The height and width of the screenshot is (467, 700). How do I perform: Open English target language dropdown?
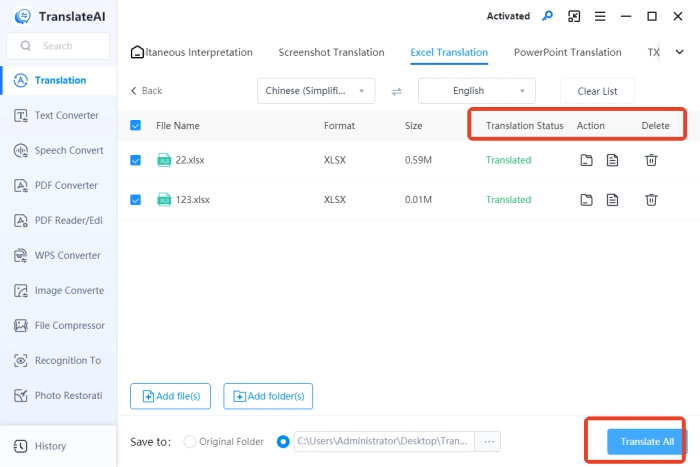click(x=476, y=91)
